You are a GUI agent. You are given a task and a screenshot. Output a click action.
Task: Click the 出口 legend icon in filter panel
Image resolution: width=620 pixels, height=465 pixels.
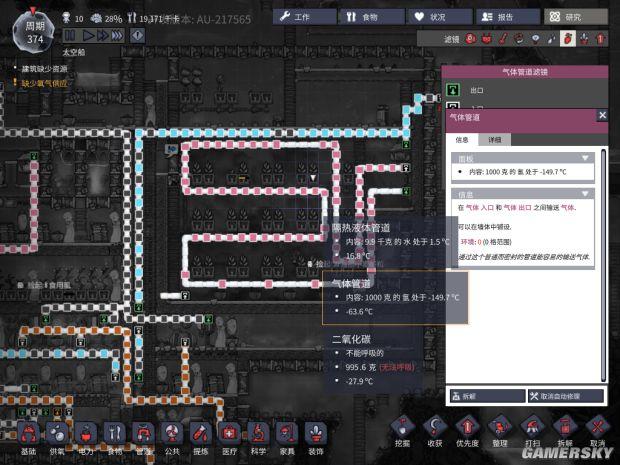click(x=453, y=90)
